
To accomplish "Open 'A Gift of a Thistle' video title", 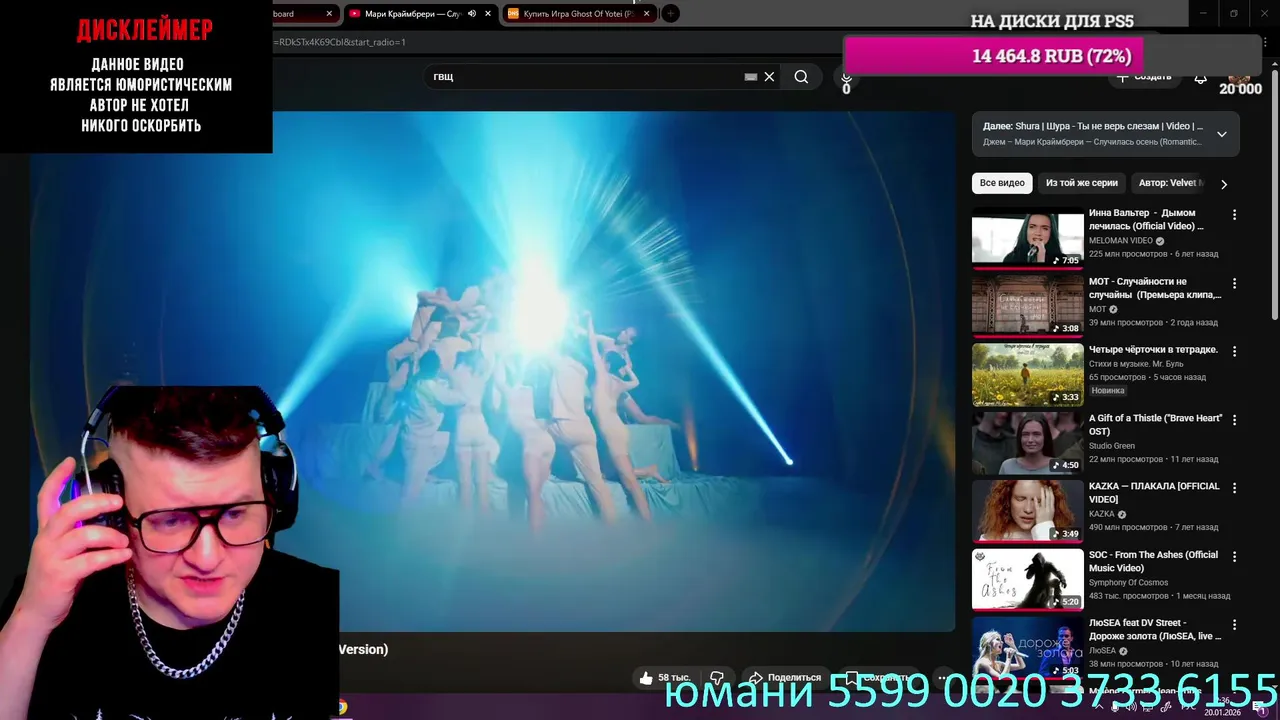I will click(1155, 424).
